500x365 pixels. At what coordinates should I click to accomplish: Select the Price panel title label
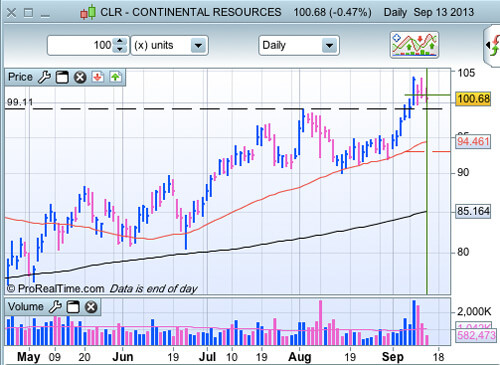(20, 77)
